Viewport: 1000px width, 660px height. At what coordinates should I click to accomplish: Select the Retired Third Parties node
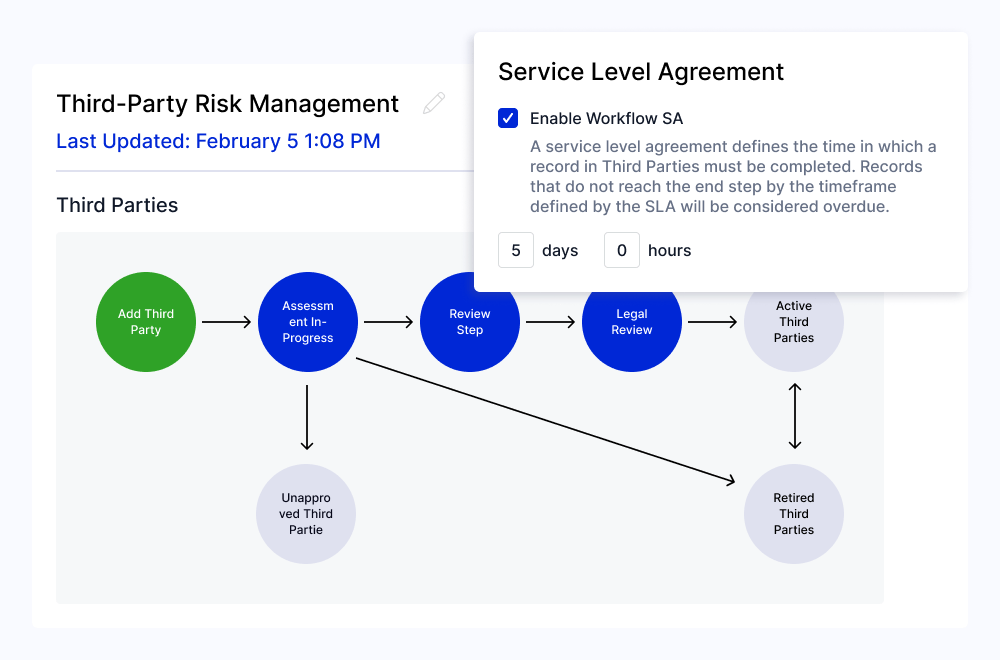pyautogui.click(x=794, y=514)
